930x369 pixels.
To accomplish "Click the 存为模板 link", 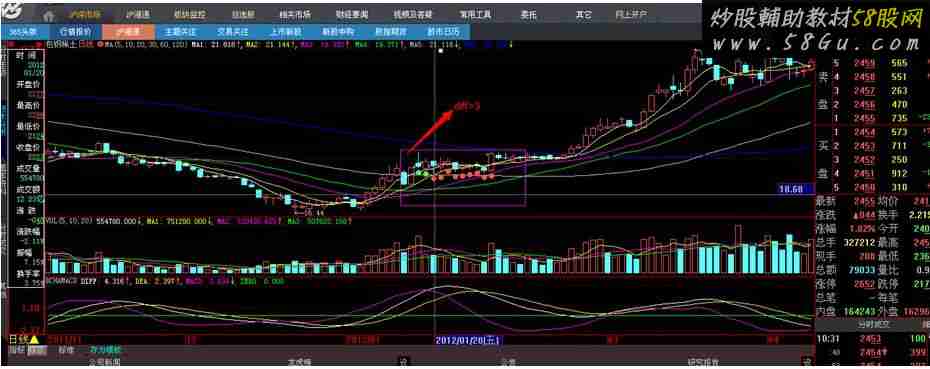I will (x=105, y=350).
